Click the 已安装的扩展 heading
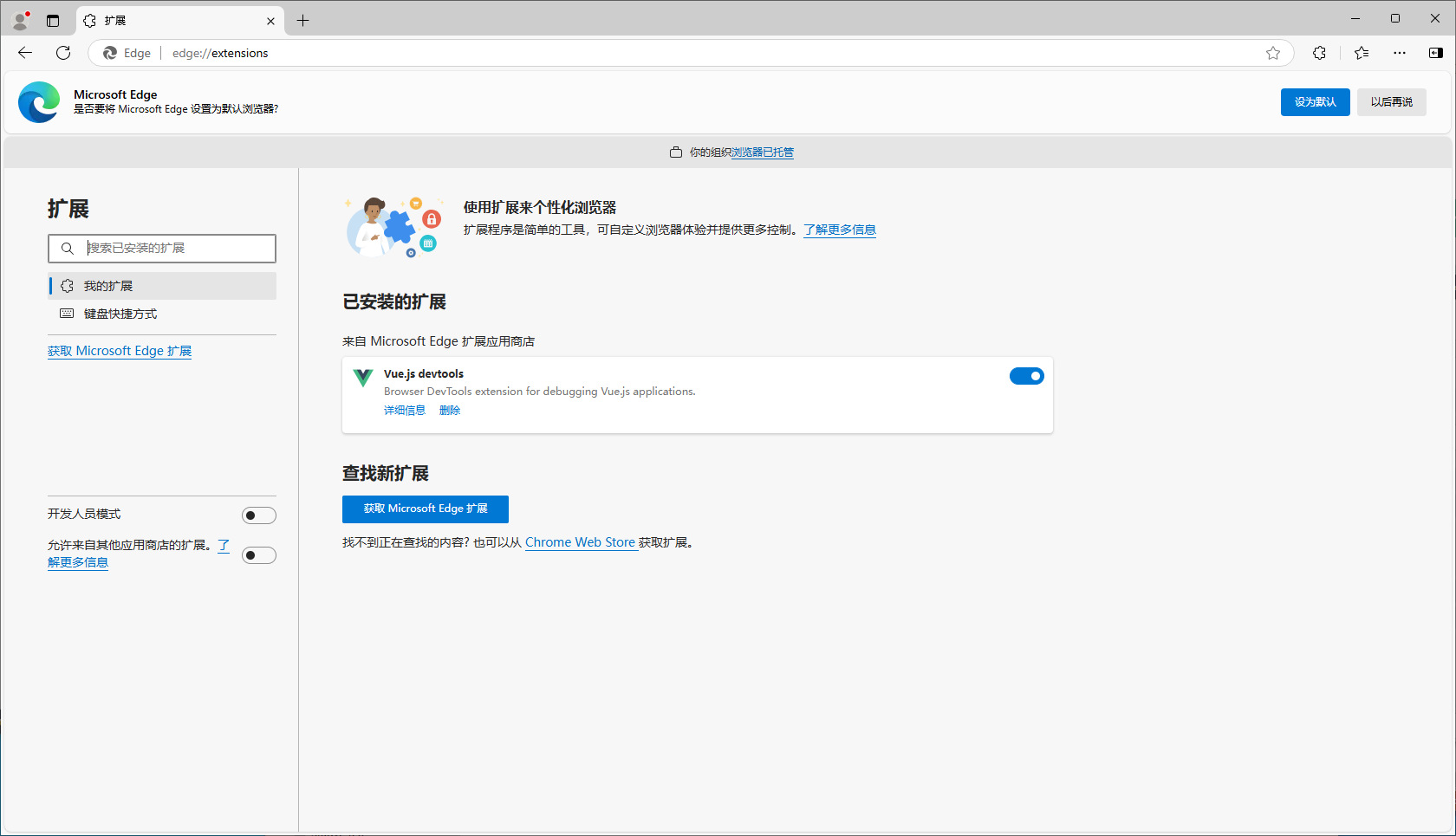Viewport: 1456px width, 836px height. (x=394, y=301)
